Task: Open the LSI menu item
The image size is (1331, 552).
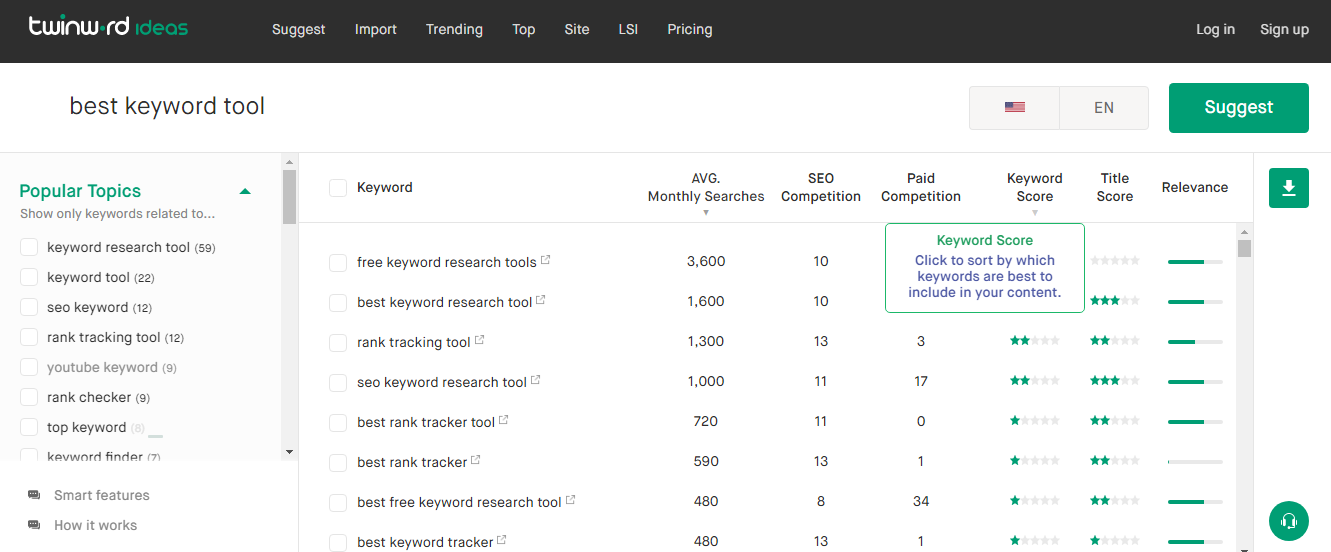Action: point(628,29)
